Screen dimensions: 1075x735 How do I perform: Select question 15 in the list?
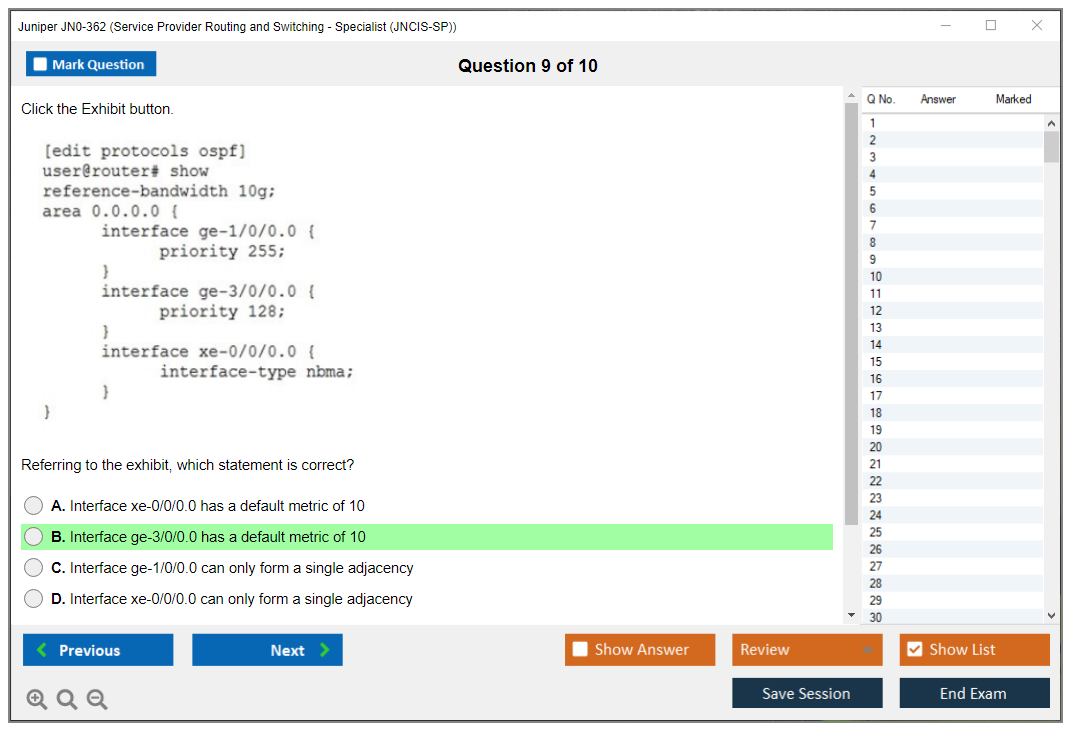coord(876,362)
